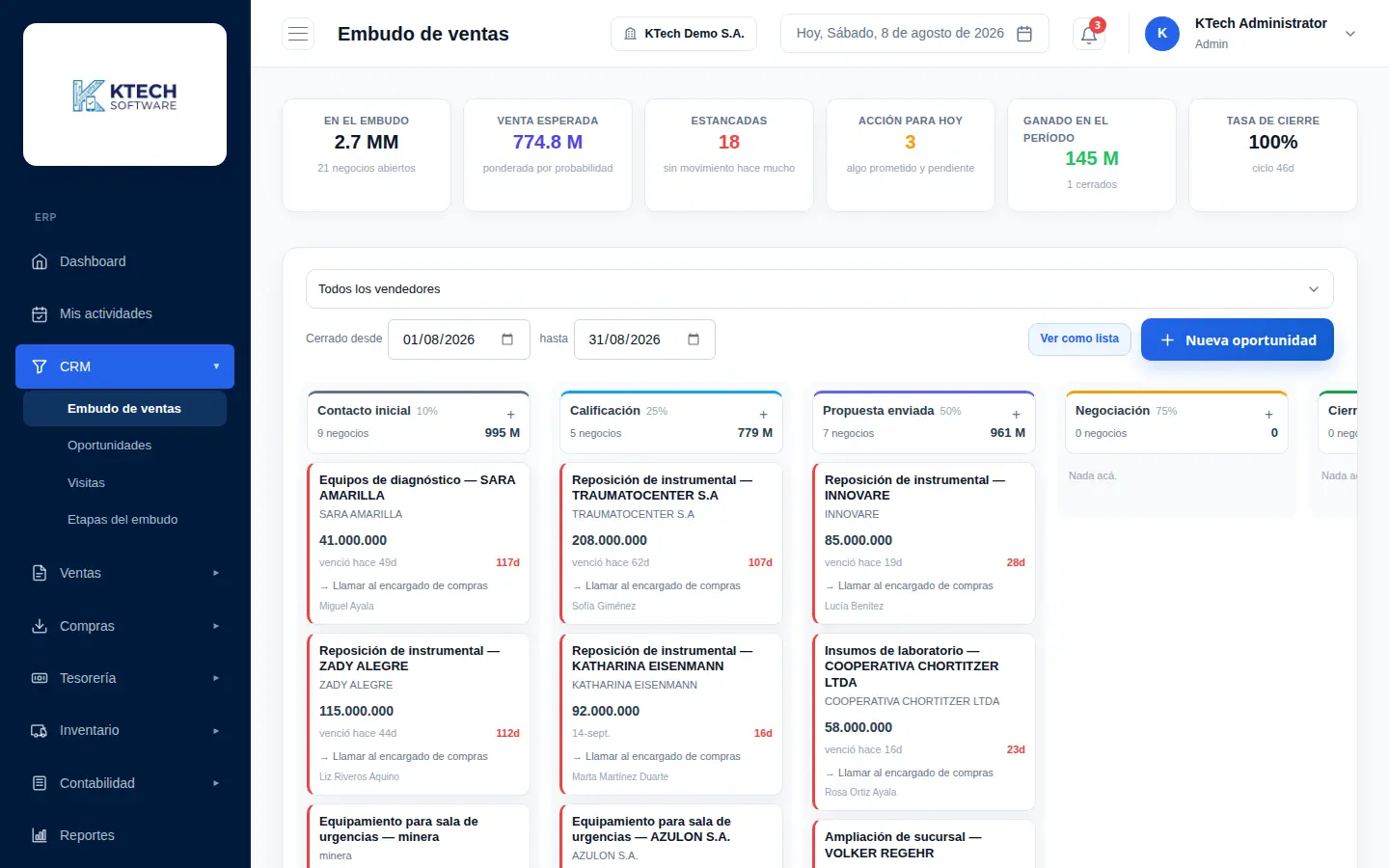Click the calendar icon in date header
The width and height of the screenshot is (1389, 868).
point(1024,34)
